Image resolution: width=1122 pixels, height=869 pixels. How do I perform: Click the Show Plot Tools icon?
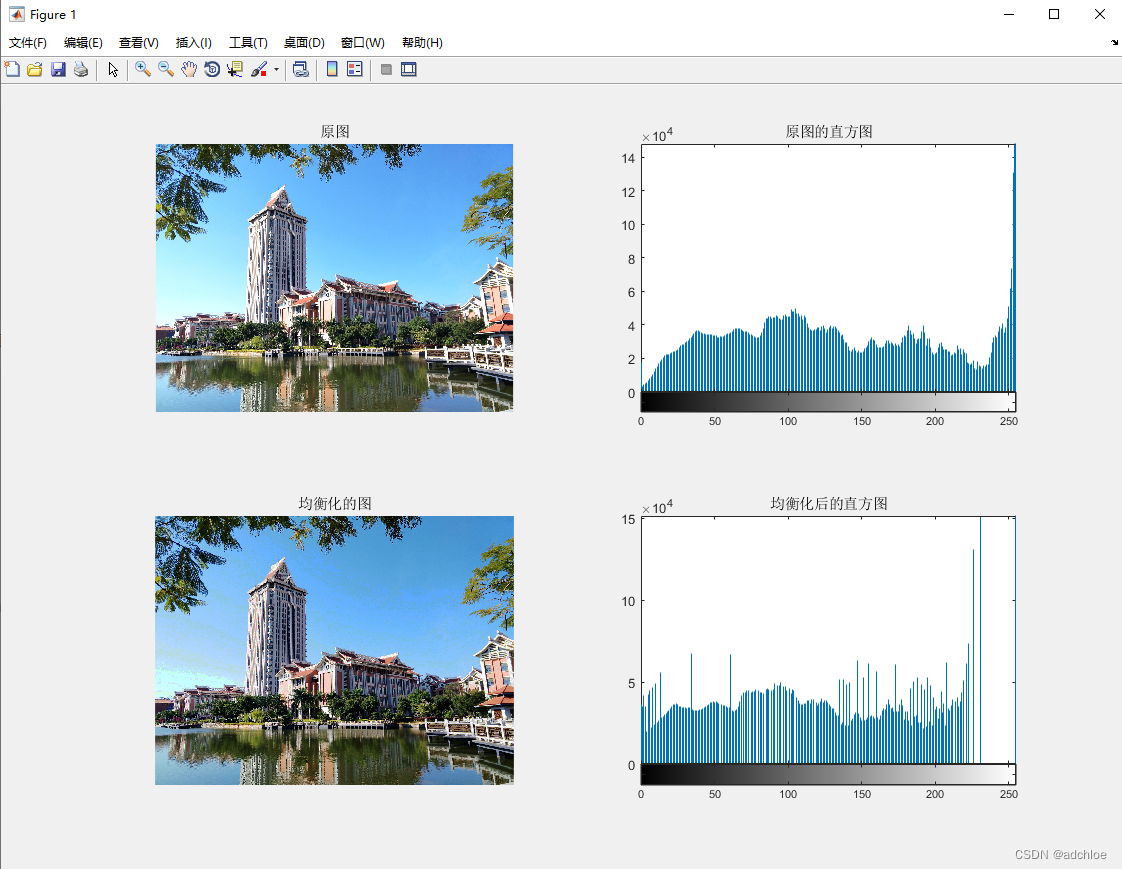coord(409,69)
